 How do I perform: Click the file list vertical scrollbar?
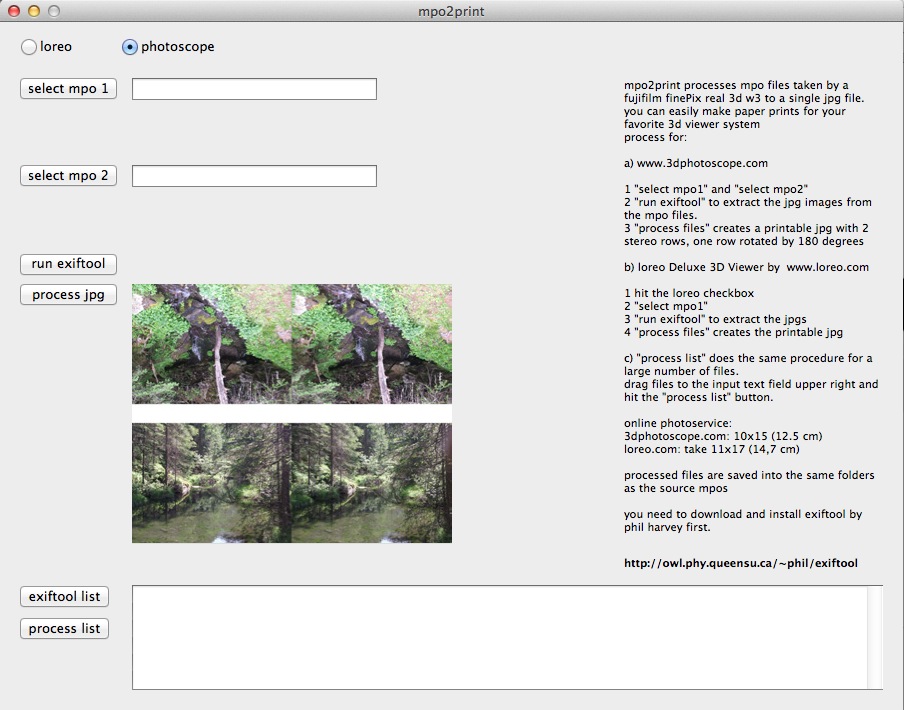click(875, 637)
